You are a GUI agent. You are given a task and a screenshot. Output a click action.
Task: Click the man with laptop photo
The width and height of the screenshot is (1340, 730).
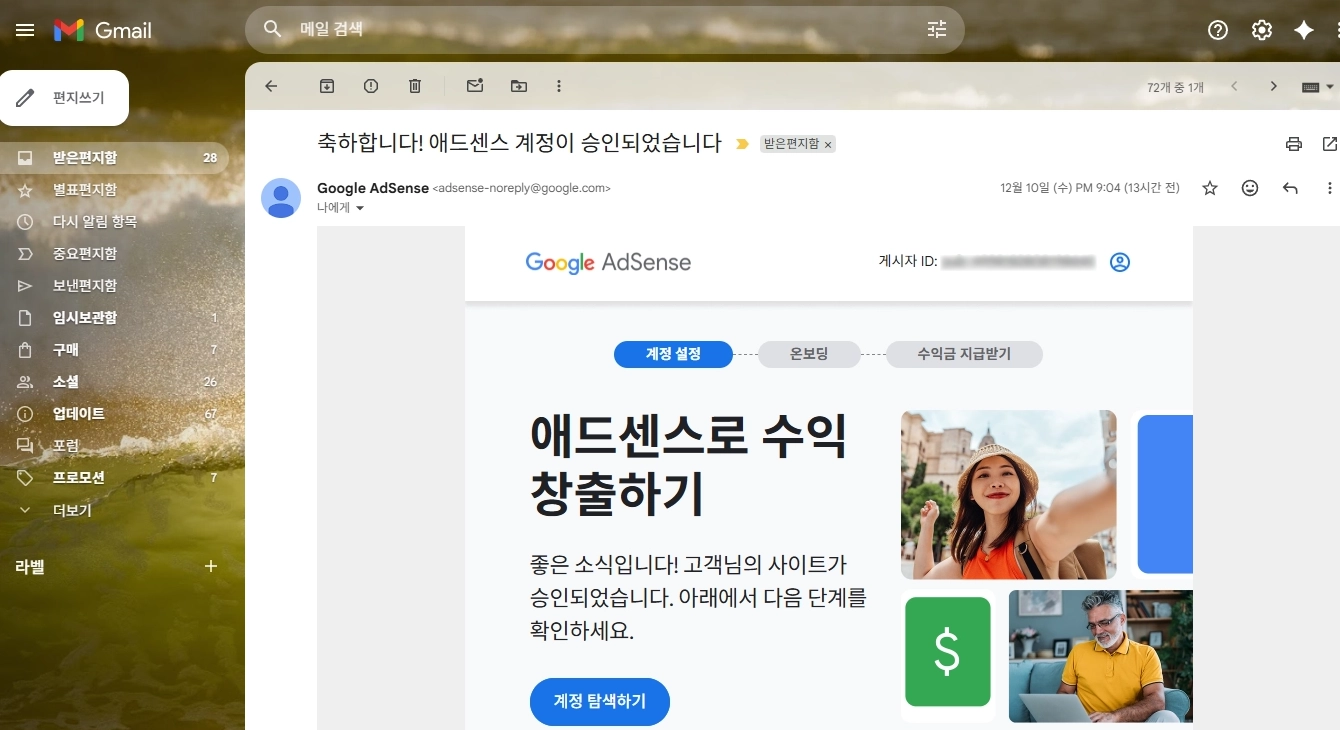pyautogui.click(x=1101, y=656)
